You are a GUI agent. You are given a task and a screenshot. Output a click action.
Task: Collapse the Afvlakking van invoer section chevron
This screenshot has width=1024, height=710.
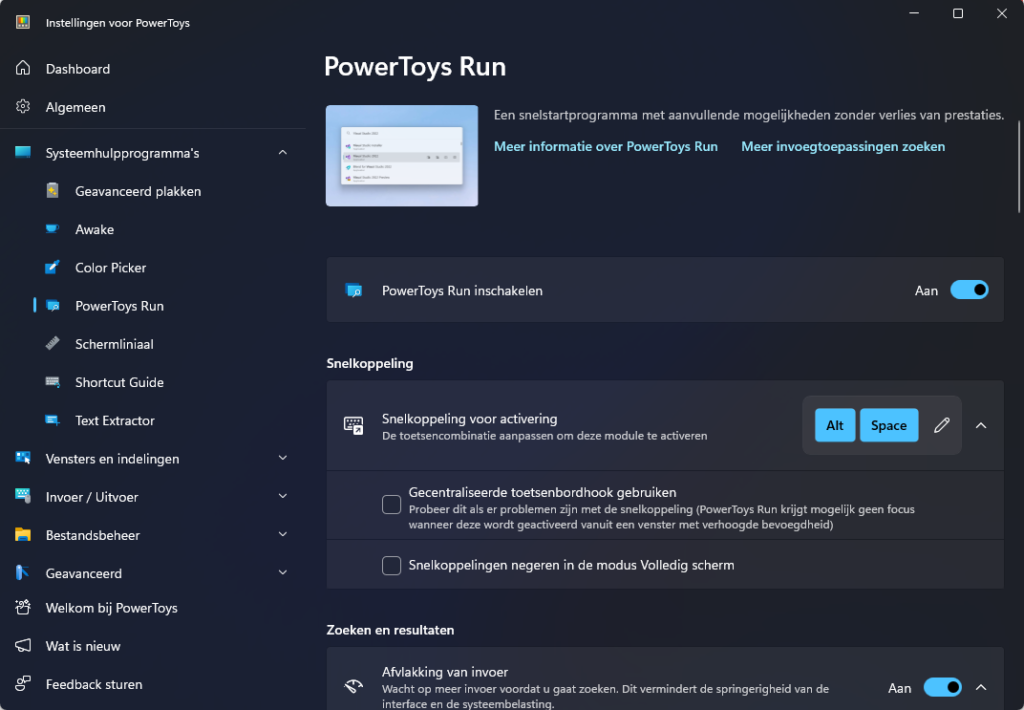[x=981, y=687]
